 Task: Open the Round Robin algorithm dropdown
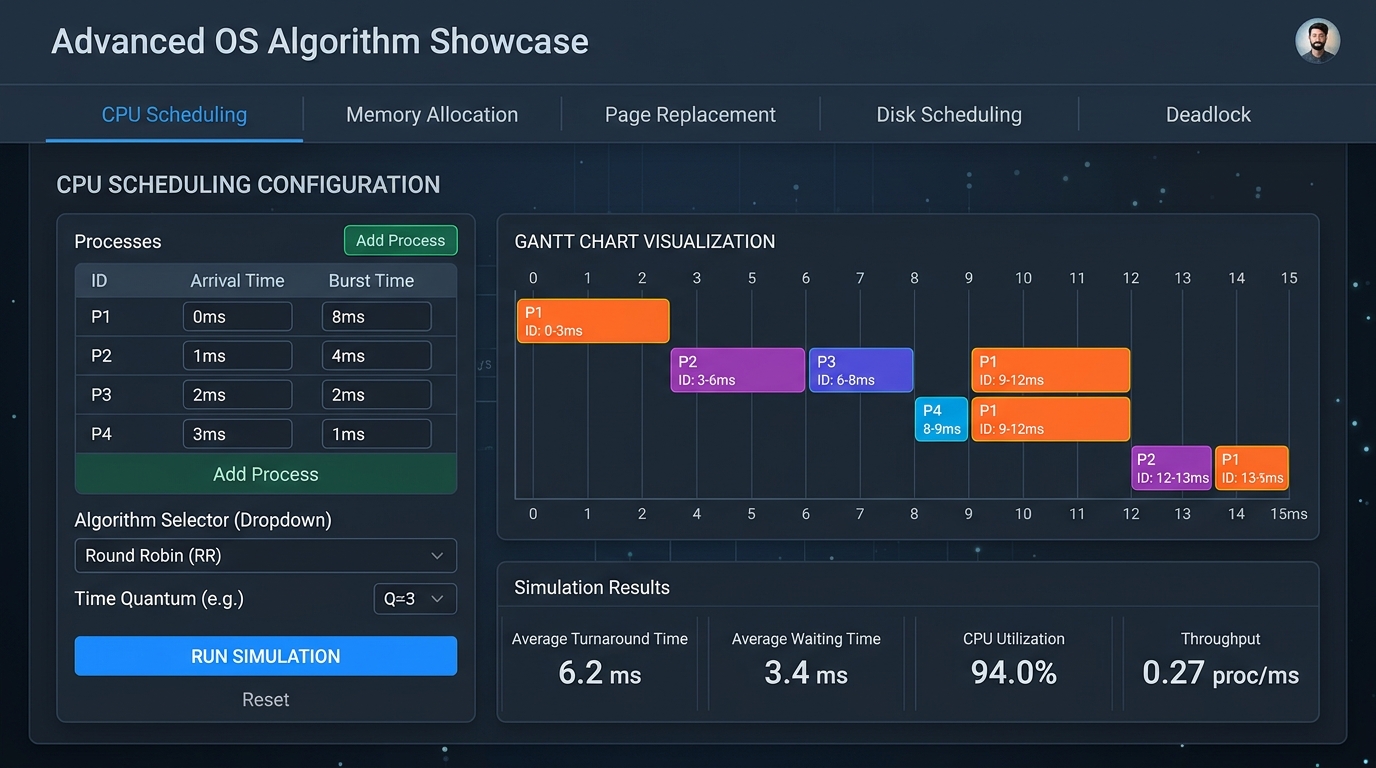[266, 555]
